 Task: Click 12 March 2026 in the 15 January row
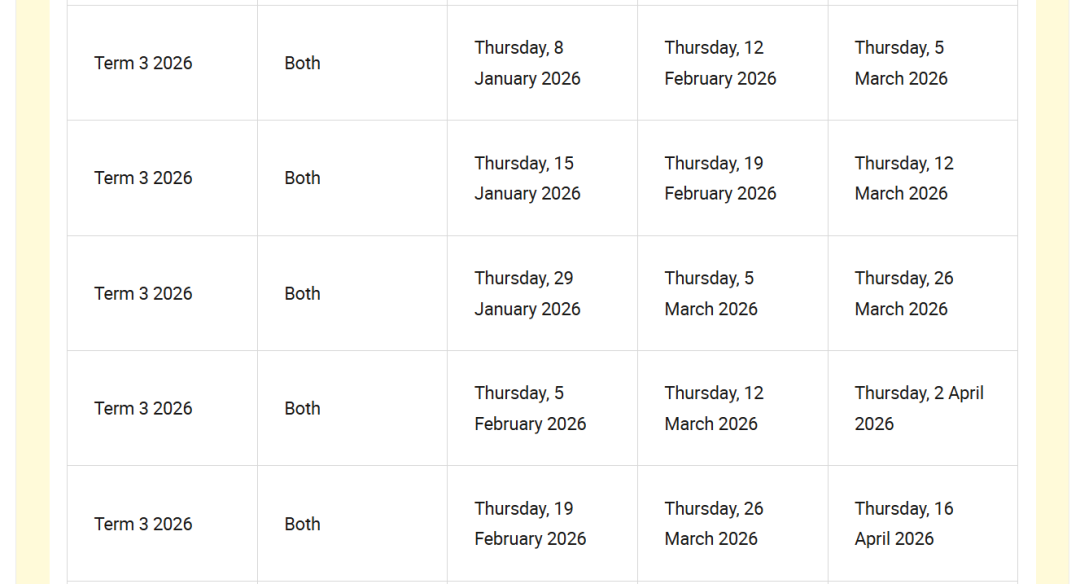pyautogui.click(x=904, y=178)
